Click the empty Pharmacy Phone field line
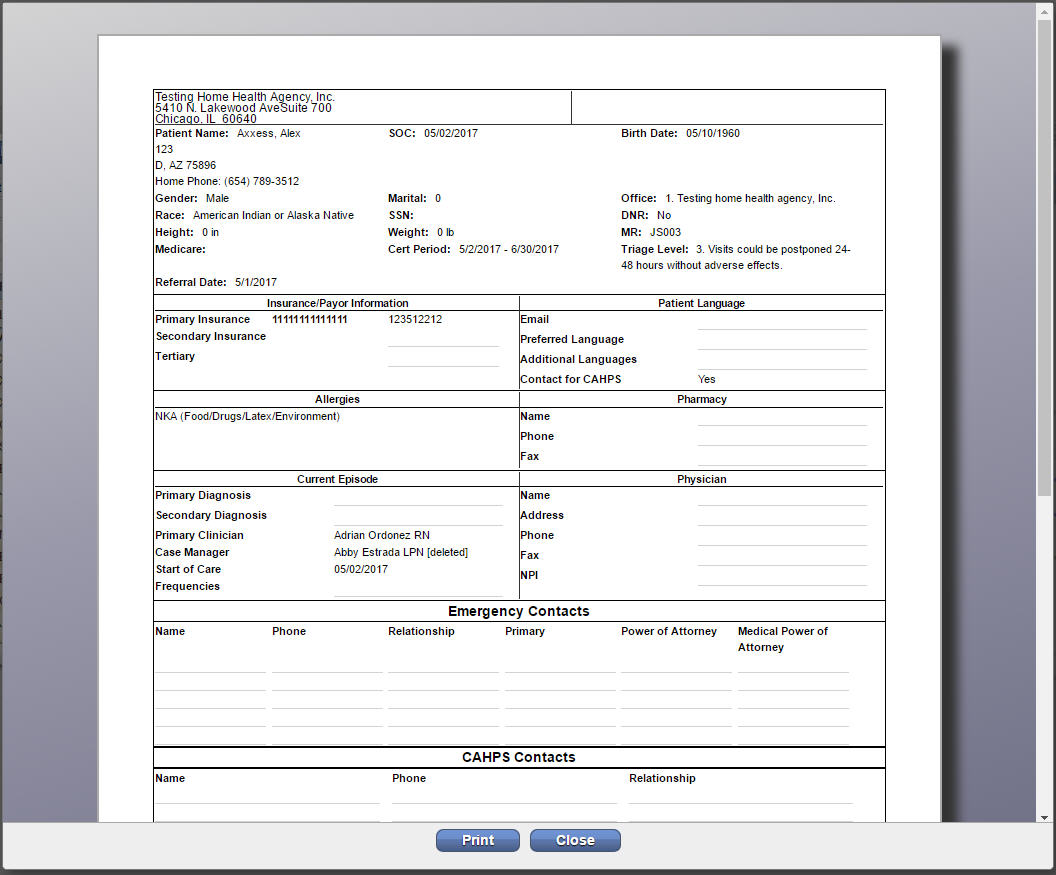1056x875 pixels. click(x=782, y=439)
